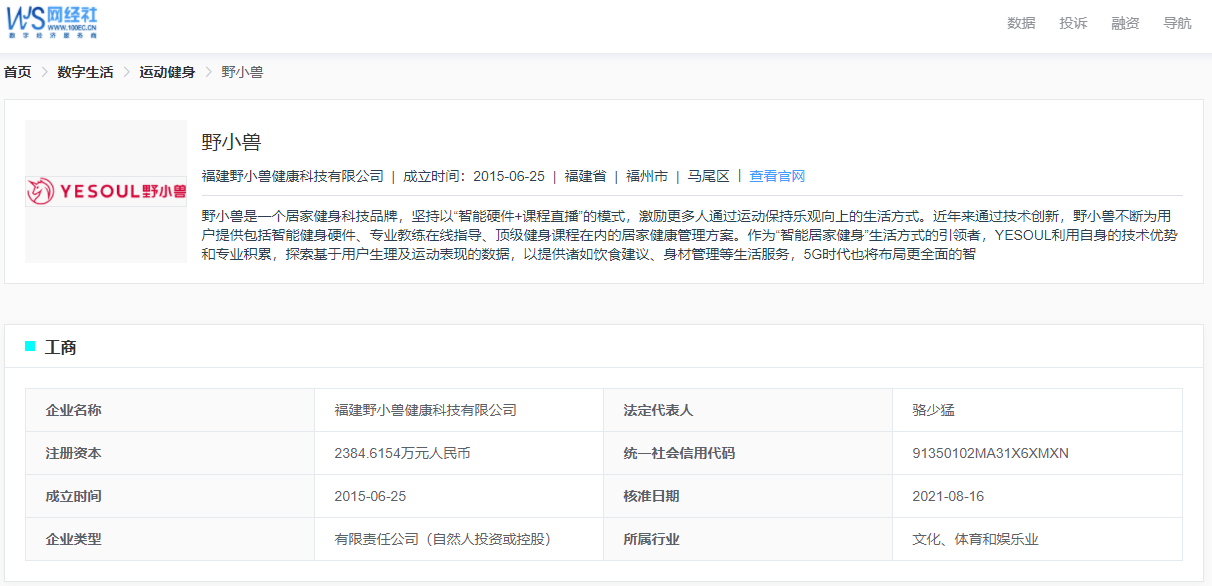Click the 2021-08-16 value
1212x586 pixels.
[948, 496]
